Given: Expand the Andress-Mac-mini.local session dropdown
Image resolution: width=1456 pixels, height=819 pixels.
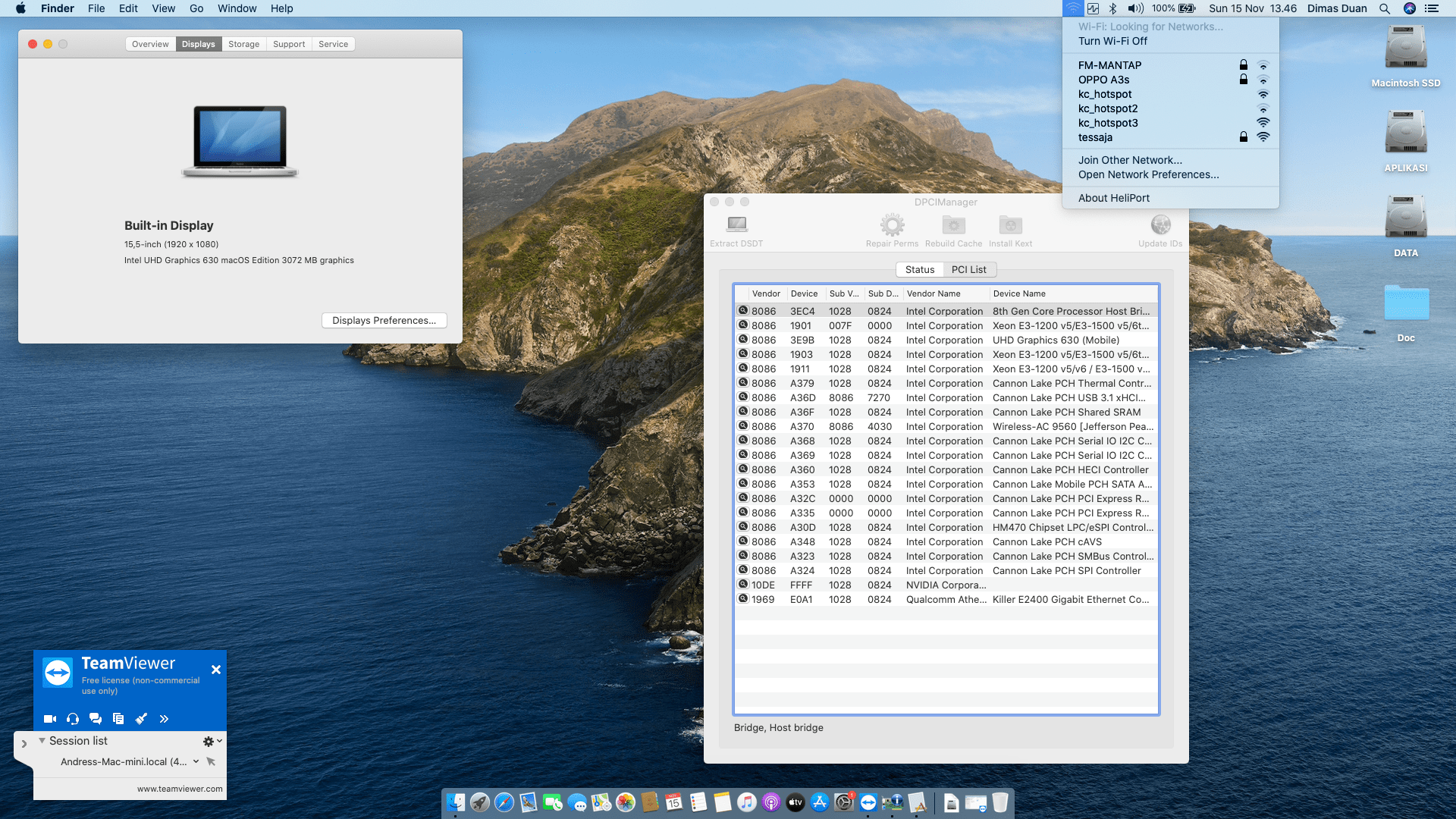Looking at the screenshot, I should tap(197, 761).
